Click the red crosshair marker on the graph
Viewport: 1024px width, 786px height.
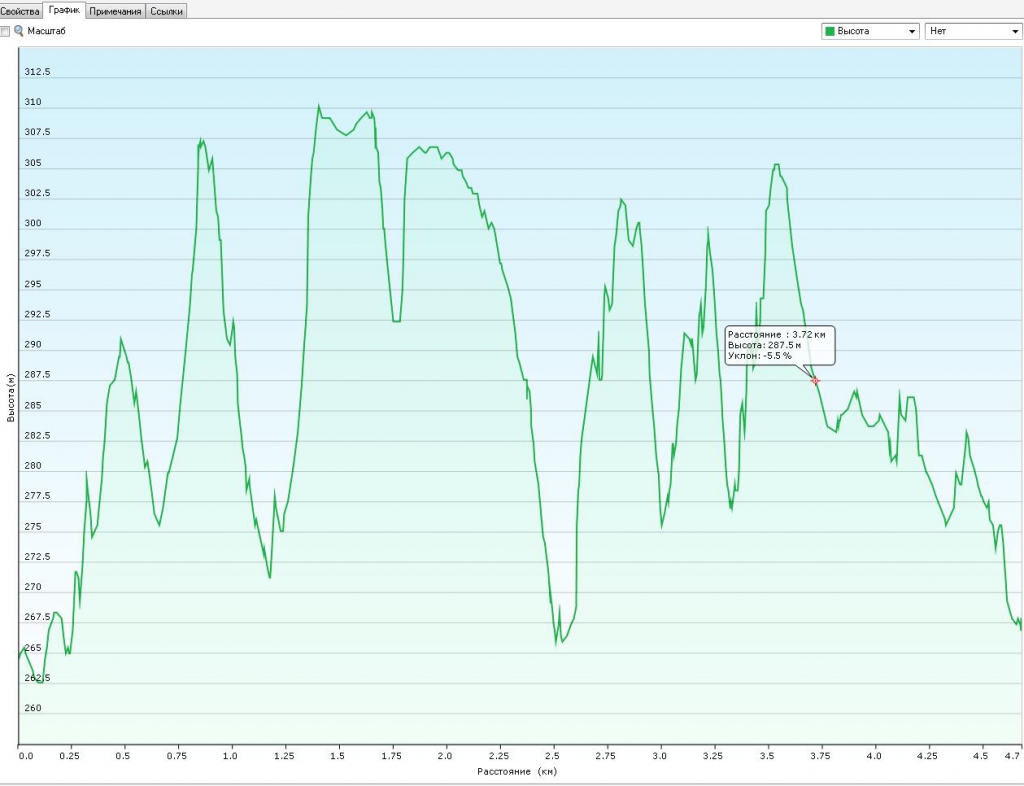pos(815,381)
